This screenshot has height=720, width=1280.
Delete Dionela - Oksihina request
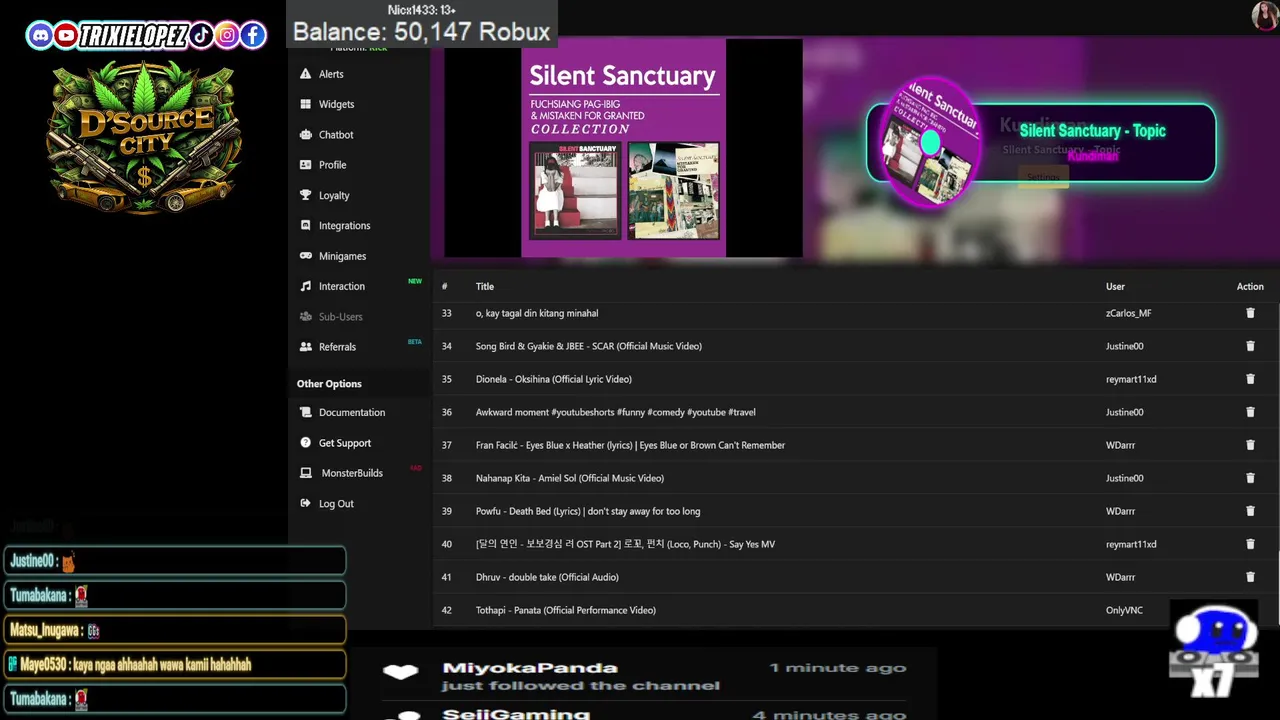[x=1250, y=379]
